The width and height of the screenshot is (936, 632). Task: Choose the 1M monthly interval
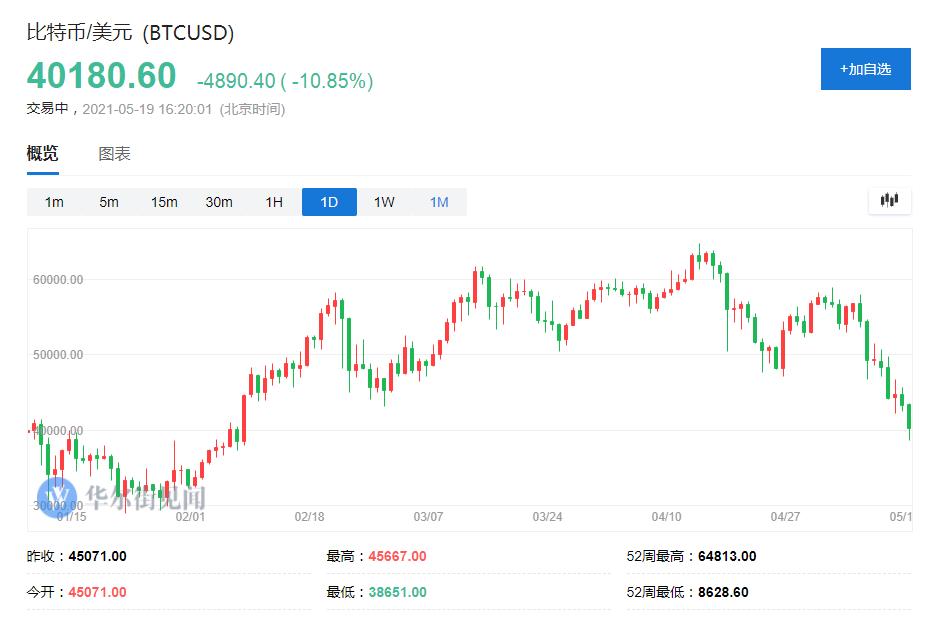click(439, 202)
